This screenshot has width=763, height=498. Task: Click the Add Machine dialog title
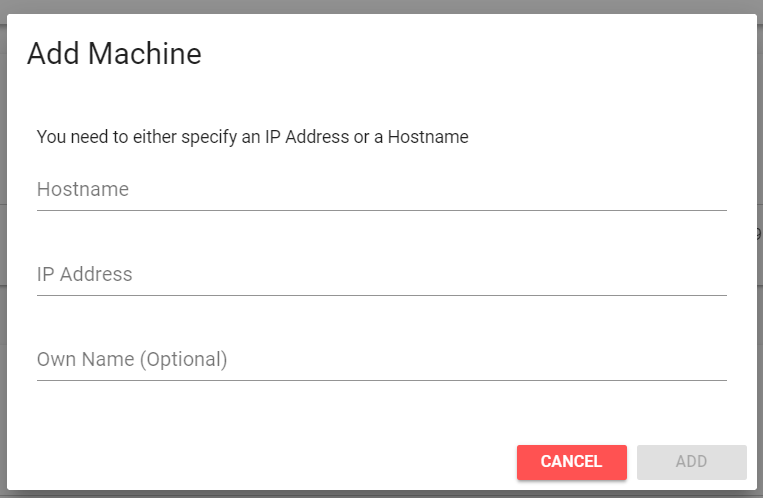[114, 54]
